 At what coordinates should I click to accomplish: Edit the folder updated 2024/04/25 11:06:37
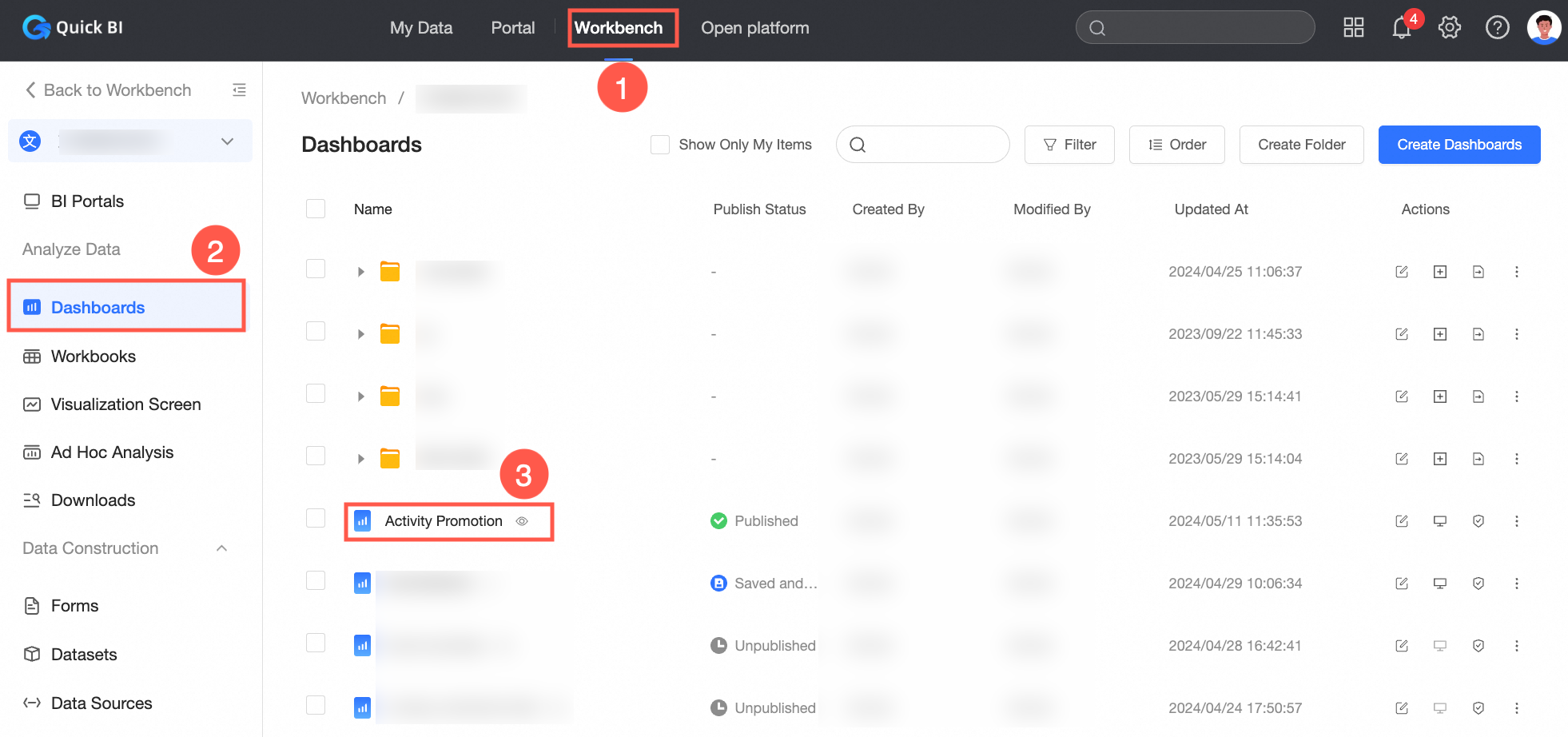(1402, 272)
